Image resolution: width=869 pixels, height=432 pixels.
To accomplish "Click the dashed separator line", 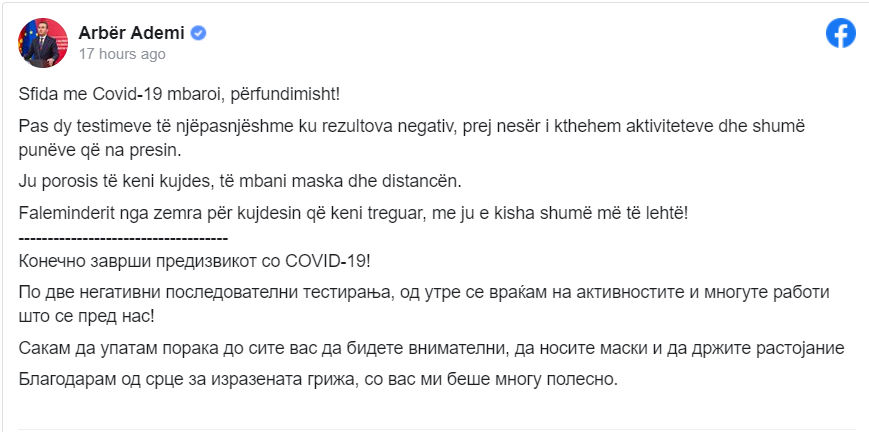I will [x=124, y=238].
